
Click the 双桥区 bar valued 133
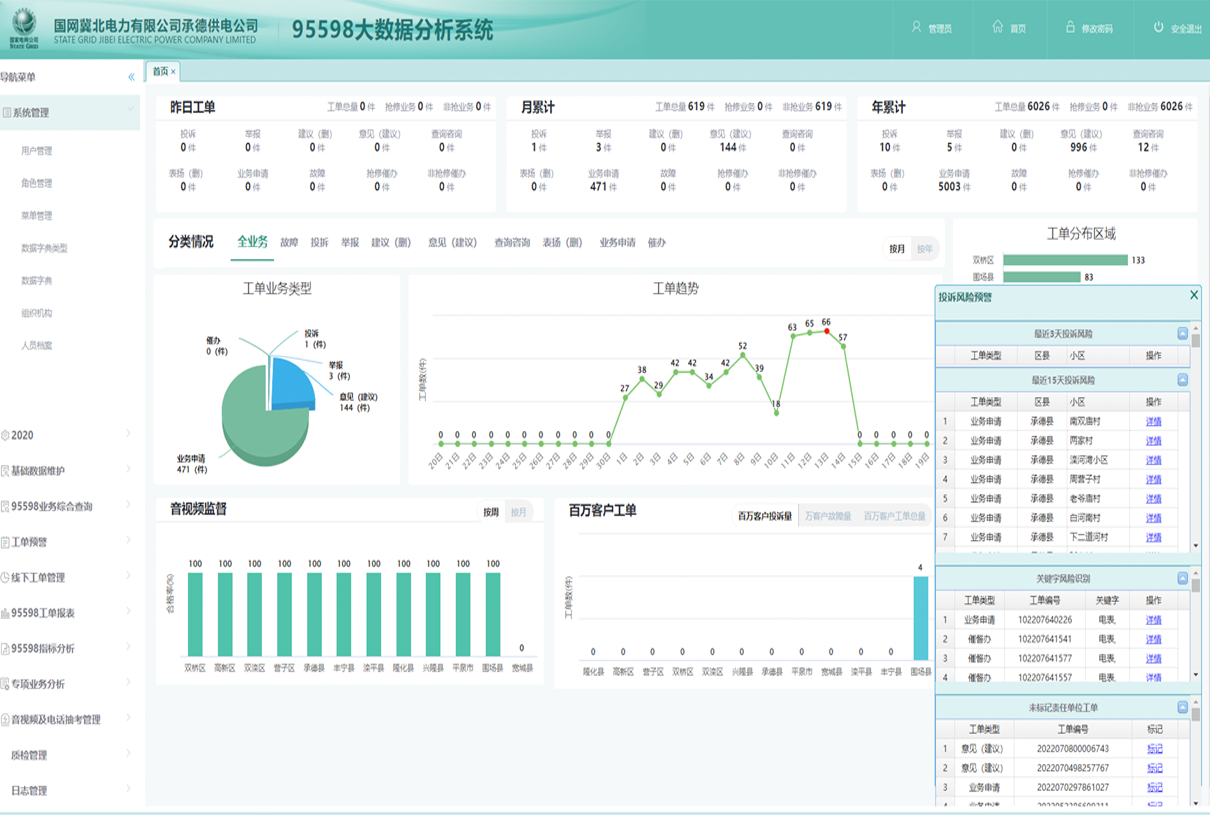(x=1064, y=260)
